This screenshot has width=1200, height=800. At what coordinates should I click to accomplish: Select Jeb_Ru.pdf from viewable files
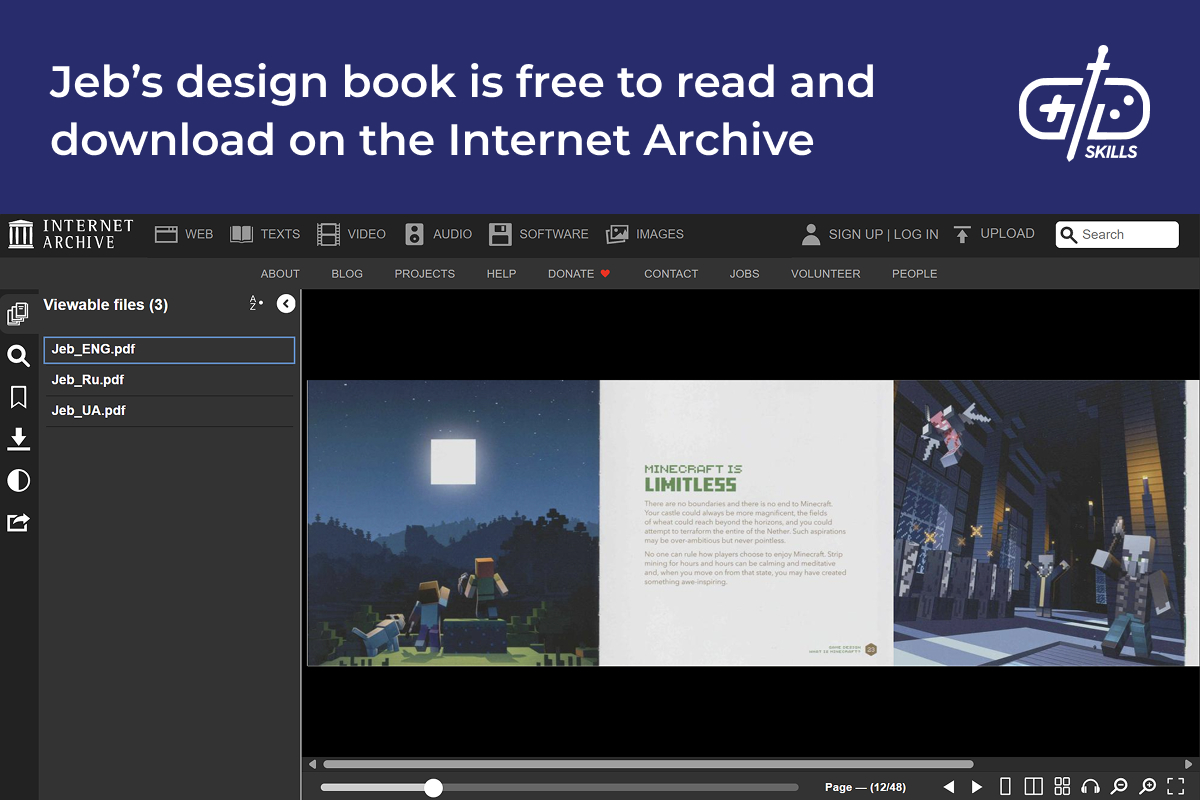90,380
